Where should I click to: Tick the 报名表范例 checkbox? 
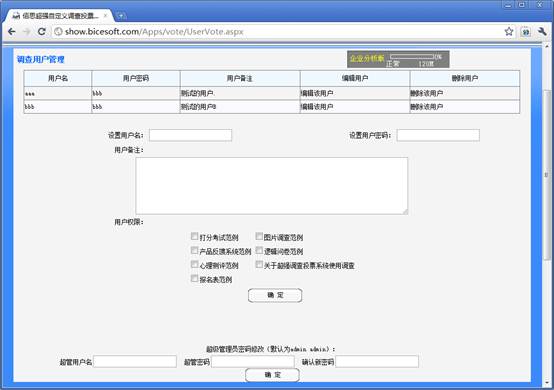click(194, 279)
